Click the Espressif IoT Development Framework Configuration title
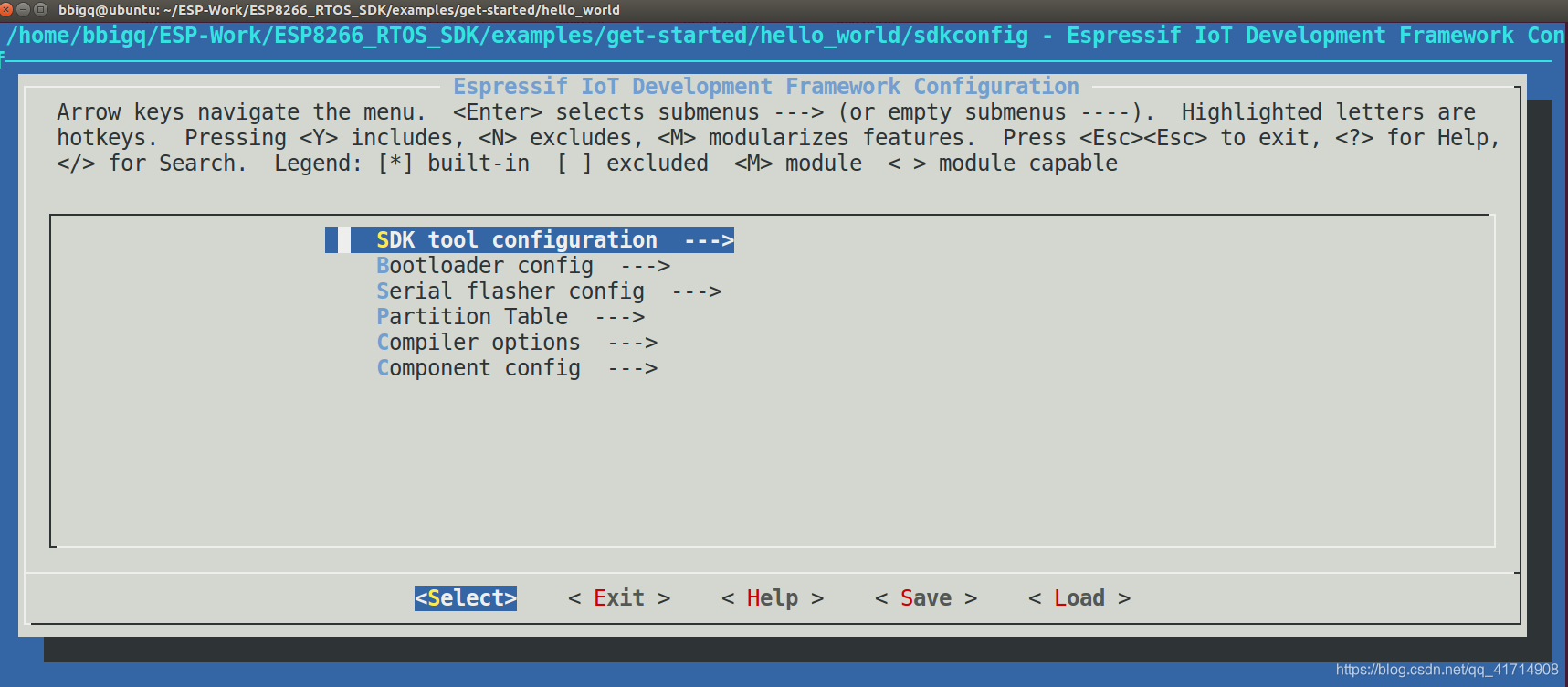 pos(766,87)
